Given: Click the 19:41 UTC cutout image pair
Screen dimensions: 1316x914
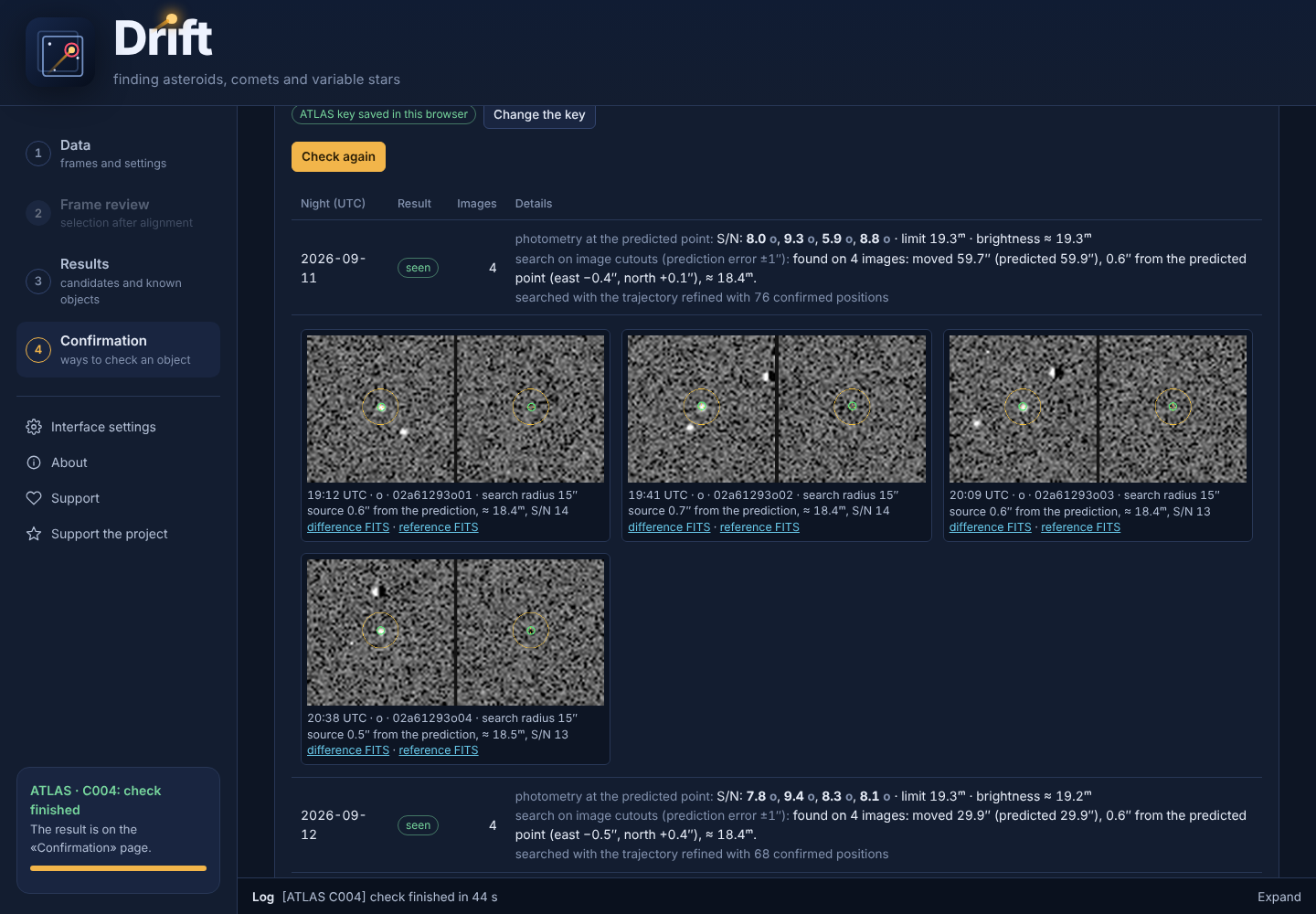Looking at the screenshot, I should [x=777, y=409].
